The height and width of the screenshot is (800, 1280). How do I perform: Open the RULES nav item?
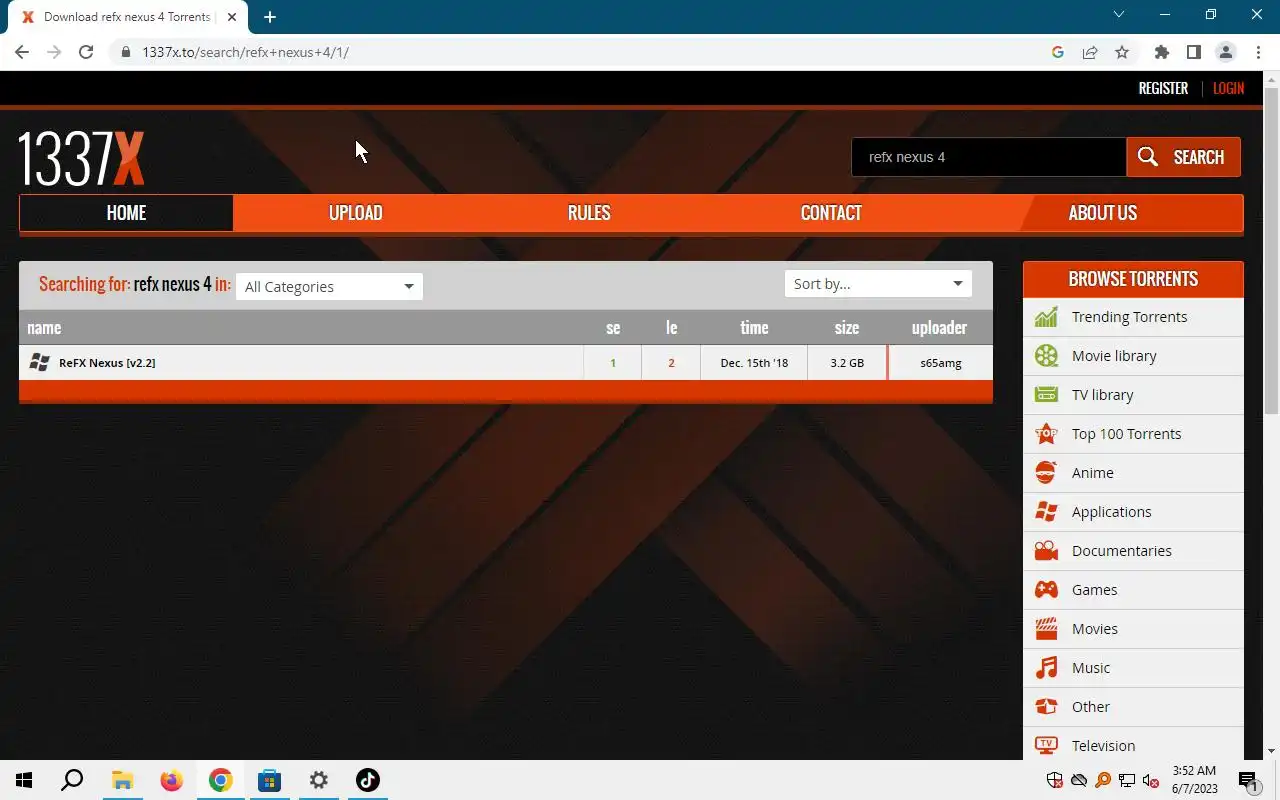589,213
